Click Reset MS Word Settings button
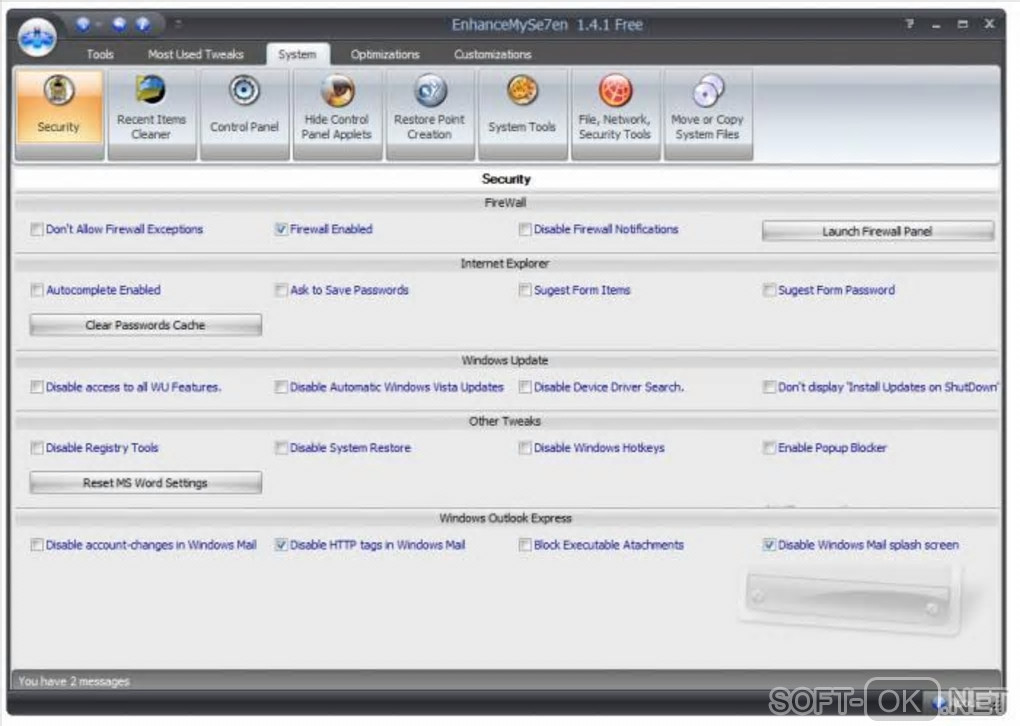Viewport: 1020px width, 726px height. [x=146, y=483]
